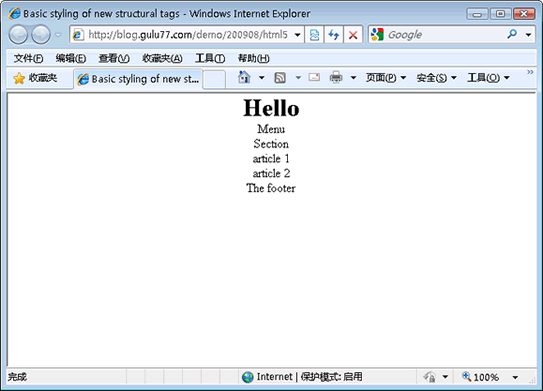Click the 'Menu' text on page
This screenshot has height=391, width=543.
tap(271, 129)
